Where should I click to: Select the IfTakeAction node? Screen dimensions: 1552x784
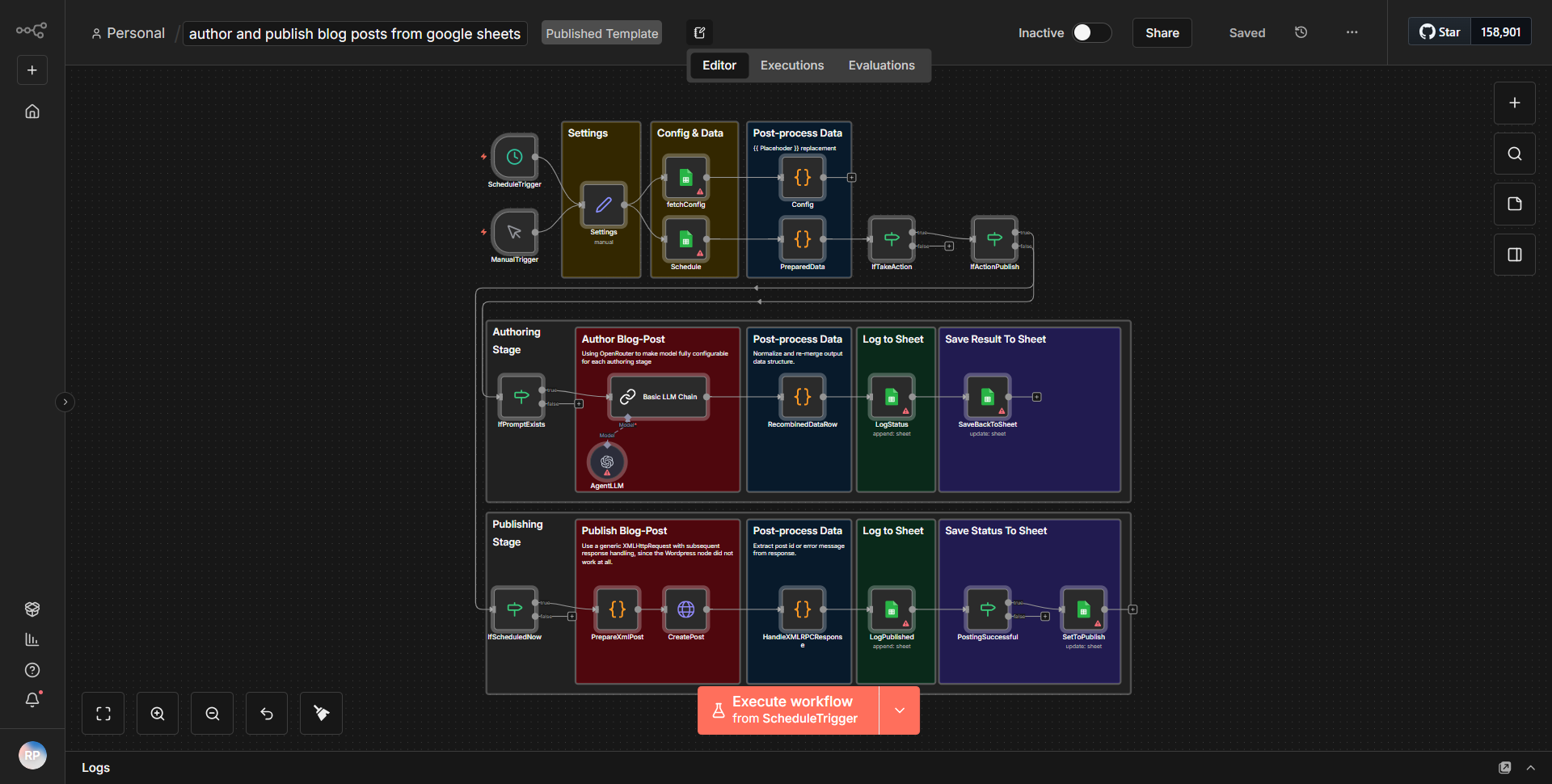coord(892,239)
